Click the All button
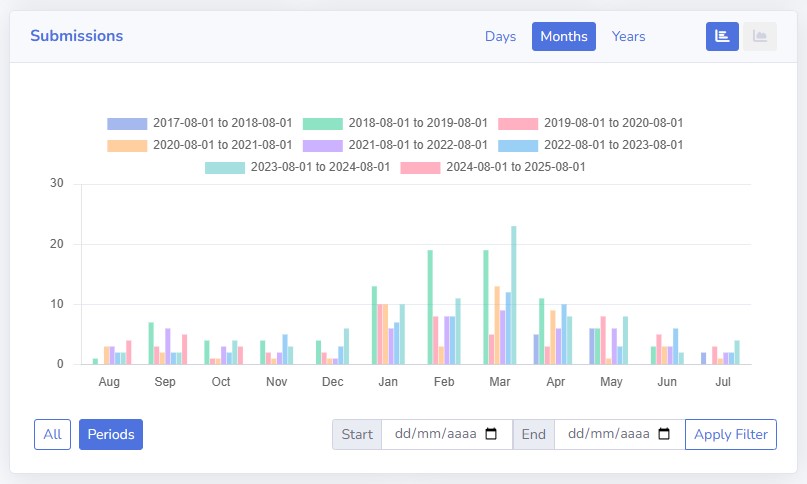The height and width of the screenshot is (484, 807). [52, 435]
